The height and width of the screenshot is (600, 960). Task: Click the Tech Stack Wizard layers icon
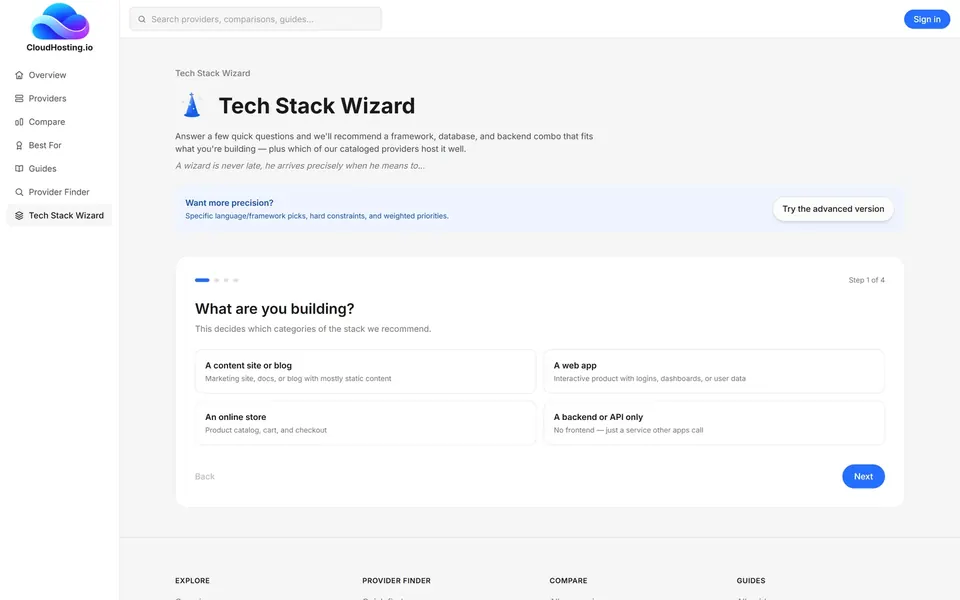tap(19, 216)
